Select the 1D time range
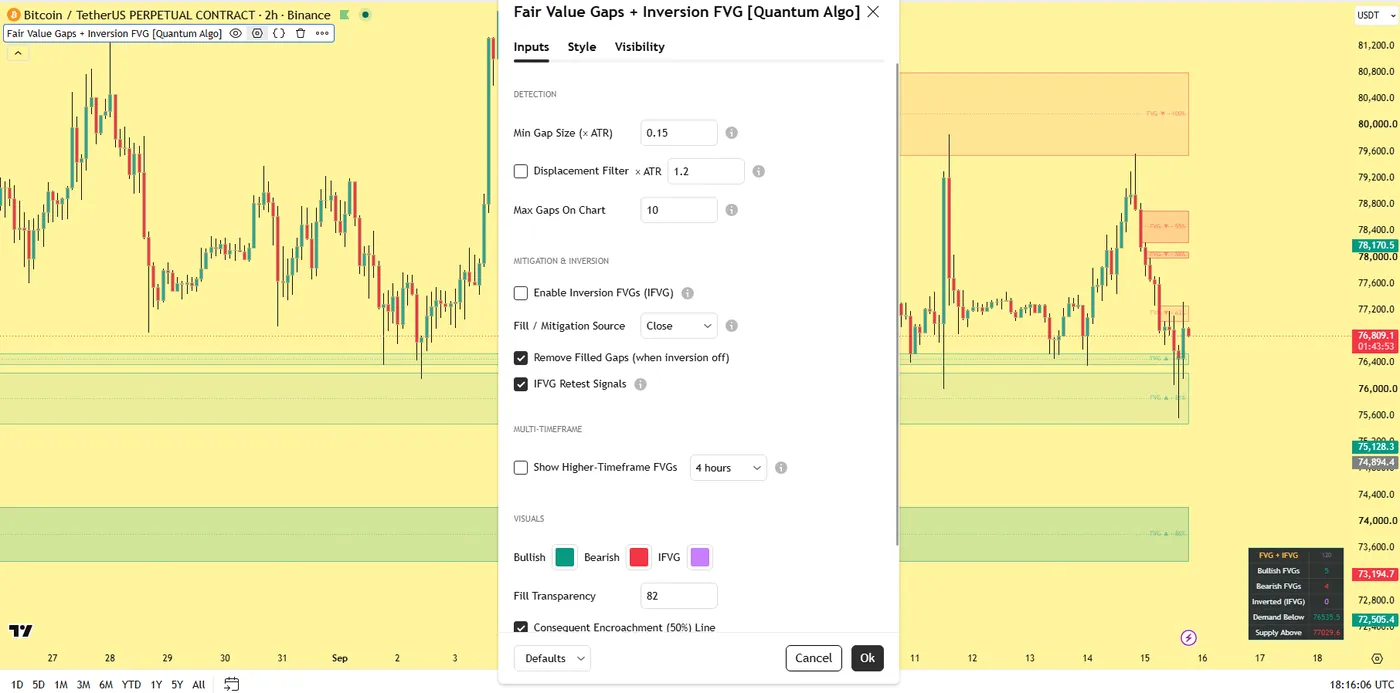This screenshot has height=693, width=1400. pos(17,685)
